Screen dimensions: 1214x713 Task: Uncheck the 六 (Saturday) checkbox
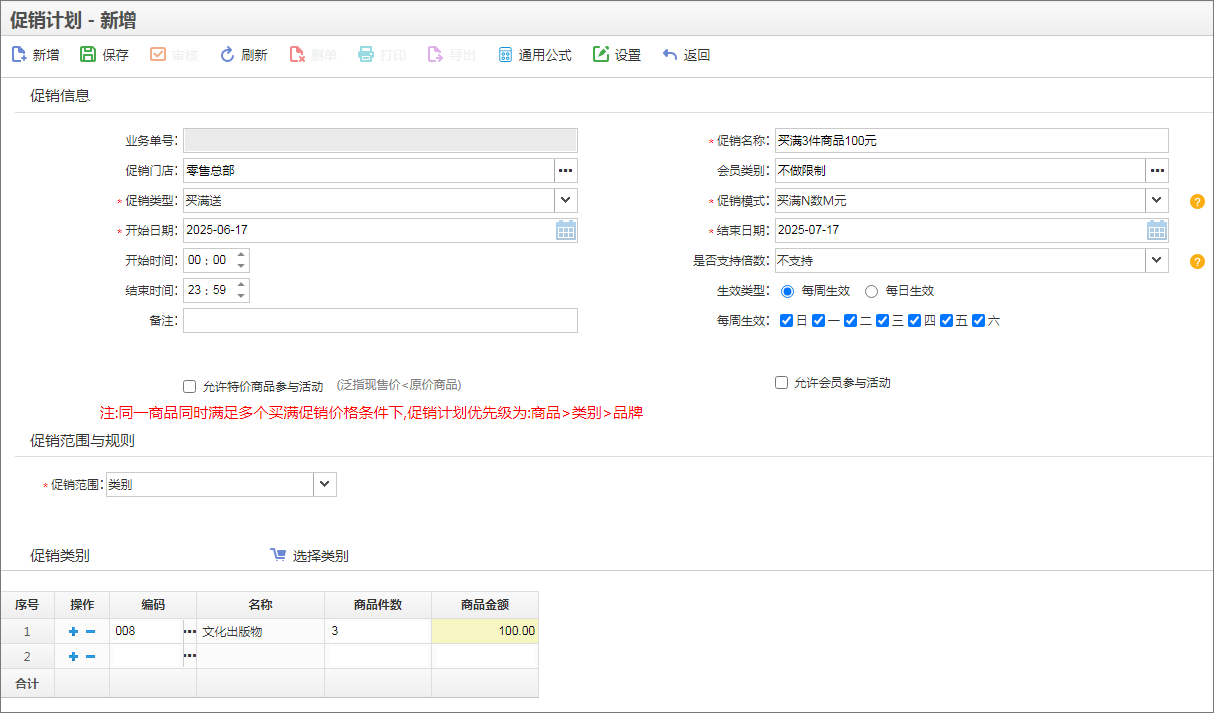(x=978, y=321)
